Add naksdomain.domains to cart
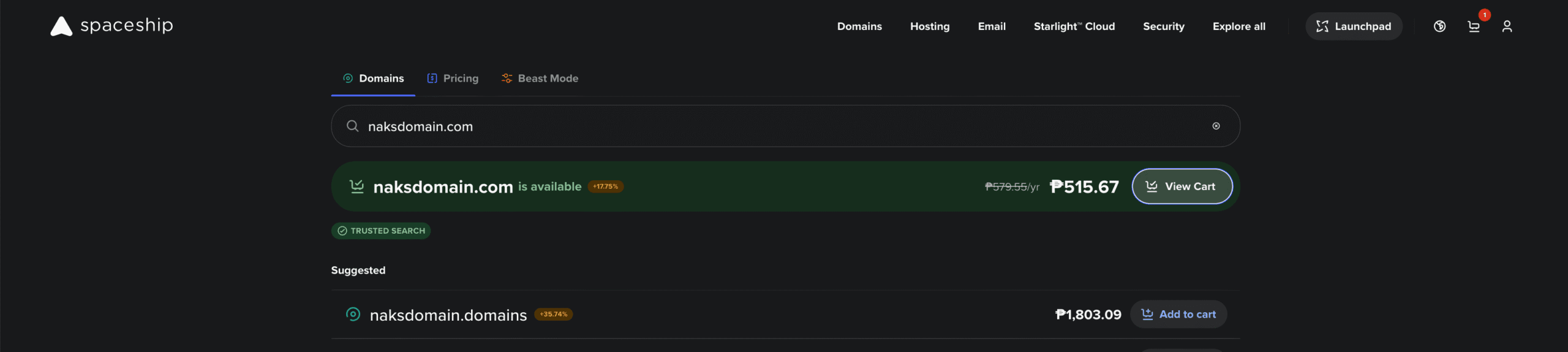This screenshot has width=1568, height=352. [1178, 315]
